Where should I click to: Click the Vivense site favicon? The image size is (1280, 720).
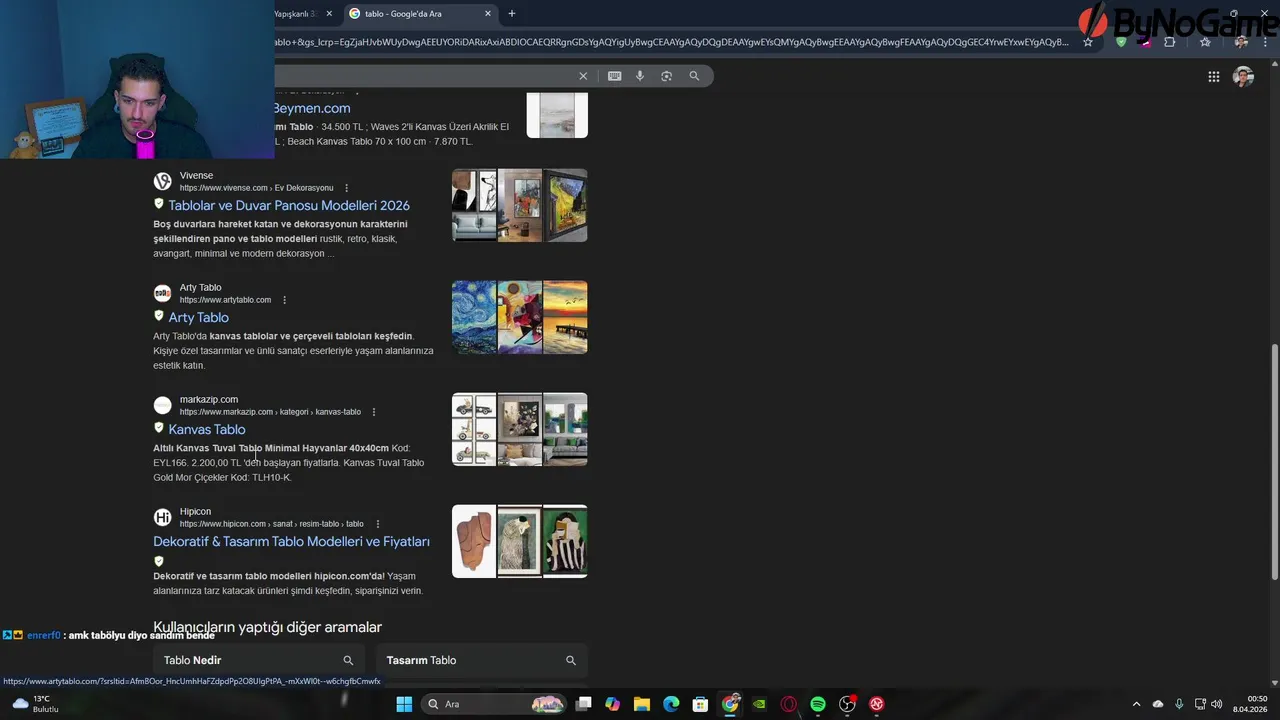[162, 182]
